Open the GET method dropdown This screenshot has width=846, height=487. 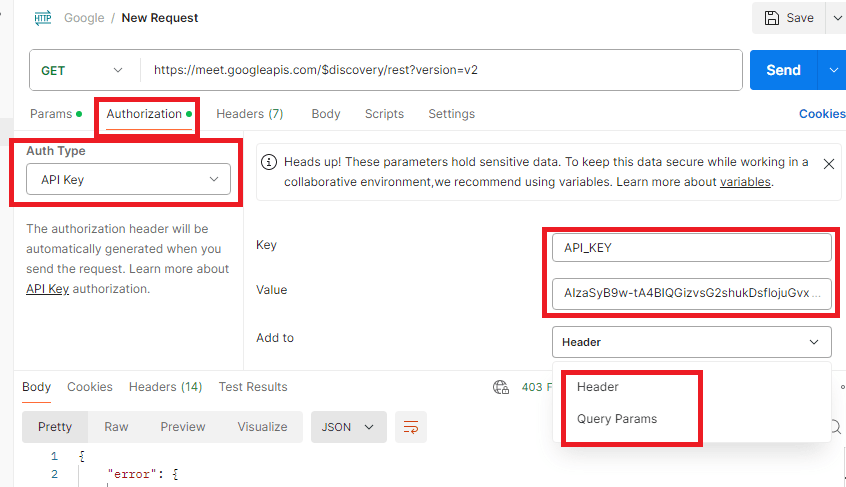click(x=82, y=70)
